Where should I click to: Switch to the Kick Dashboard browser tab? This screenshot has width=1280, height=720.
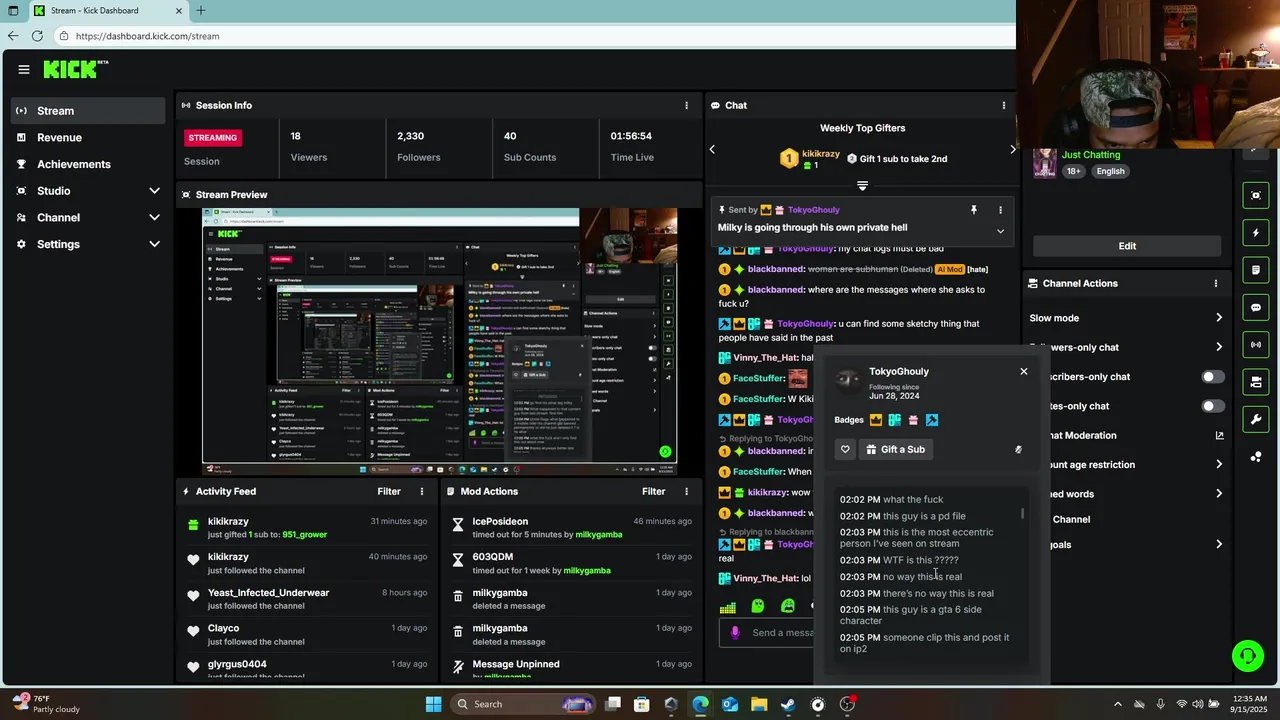pyautogui.click(x=107, y=11)
